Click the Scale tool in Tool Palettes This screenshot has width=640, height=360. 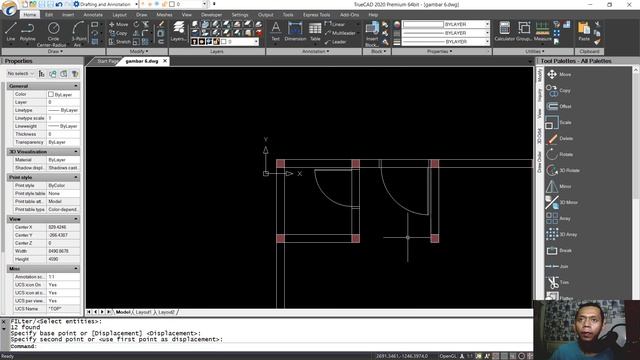pyautogui.click(x=558, y=122)
